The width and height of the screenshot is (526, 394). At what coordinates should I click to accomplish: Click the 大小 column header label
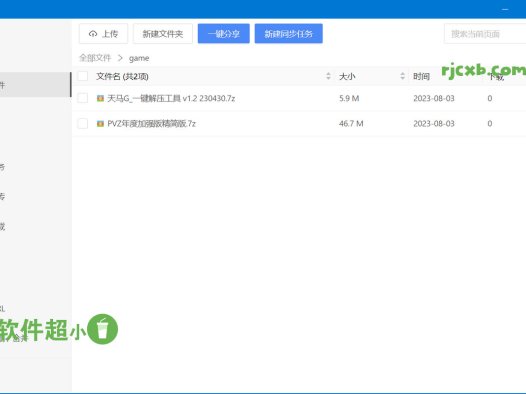[x=347, y=76]
